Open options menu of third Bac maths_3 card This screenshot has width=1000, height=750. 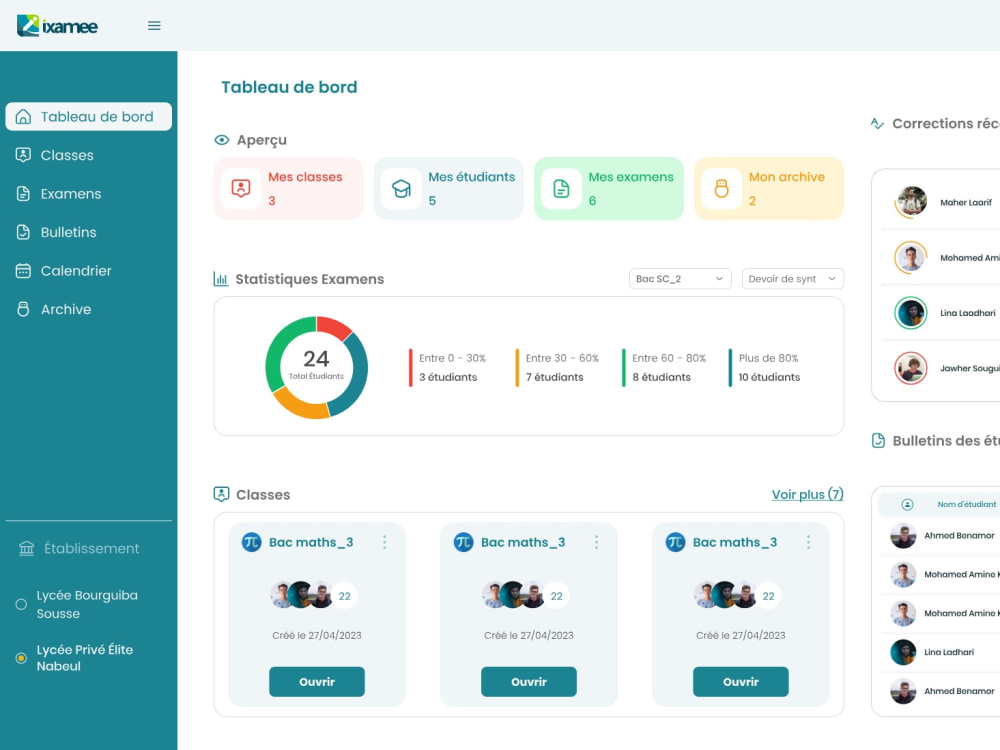pyautogui.click(x=808, y=542)
